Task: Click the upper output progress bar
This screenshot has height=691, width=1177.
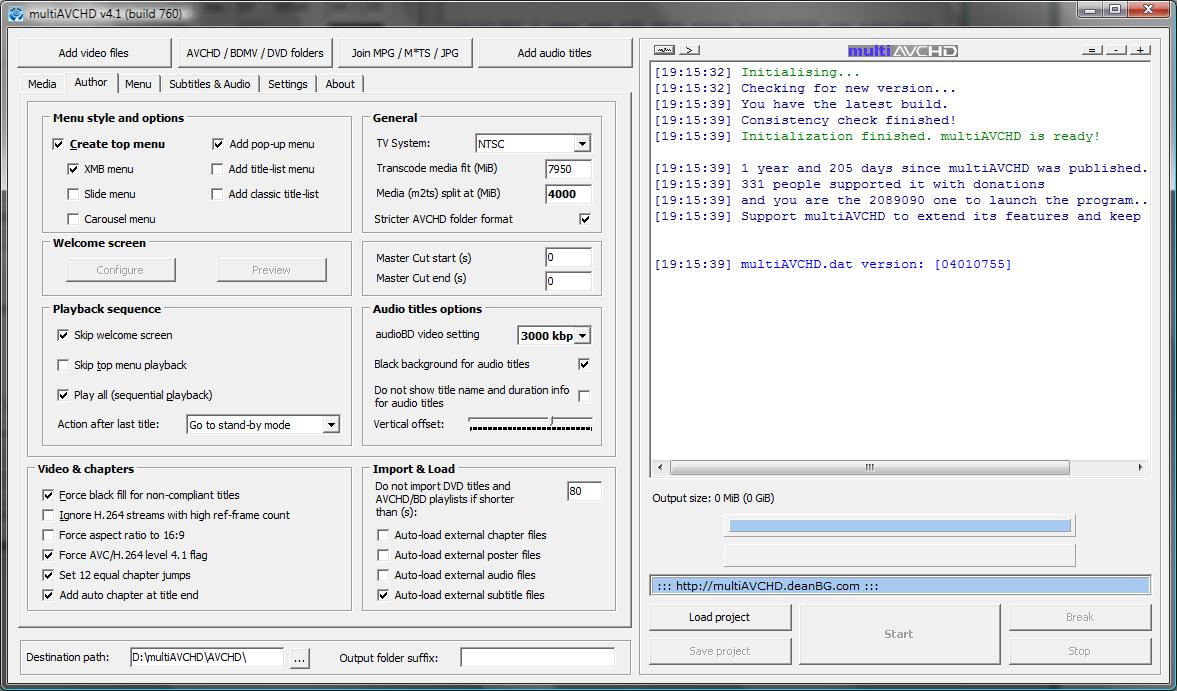Action: 899,525
